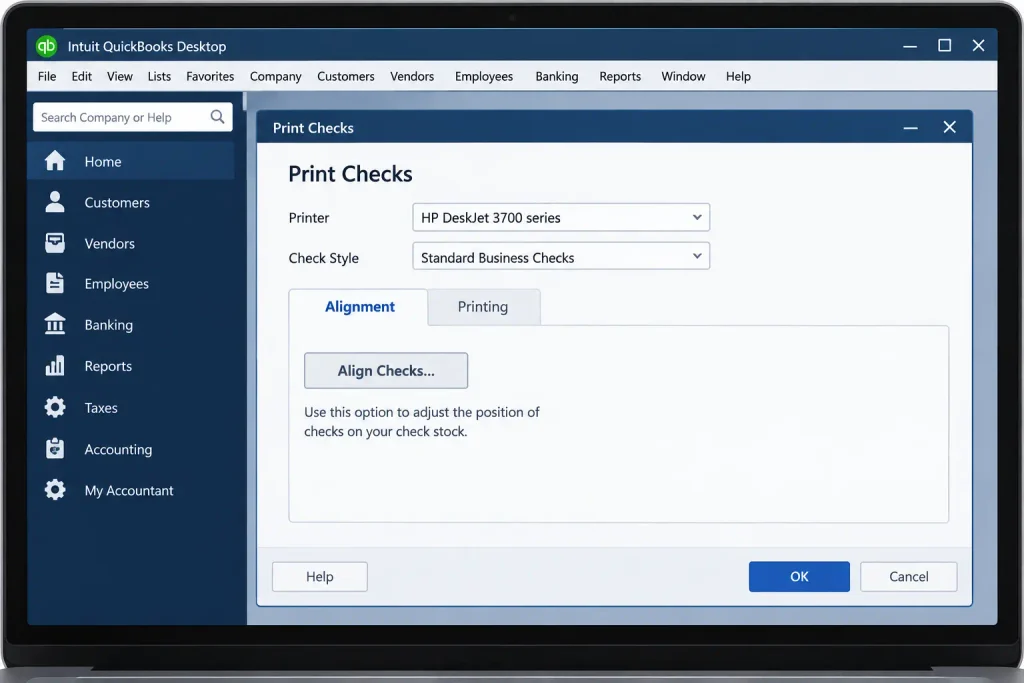Click the Align Checks... button
This screenshot has height=683, width=1024.
pyautogui.click(x=386, y=370)
